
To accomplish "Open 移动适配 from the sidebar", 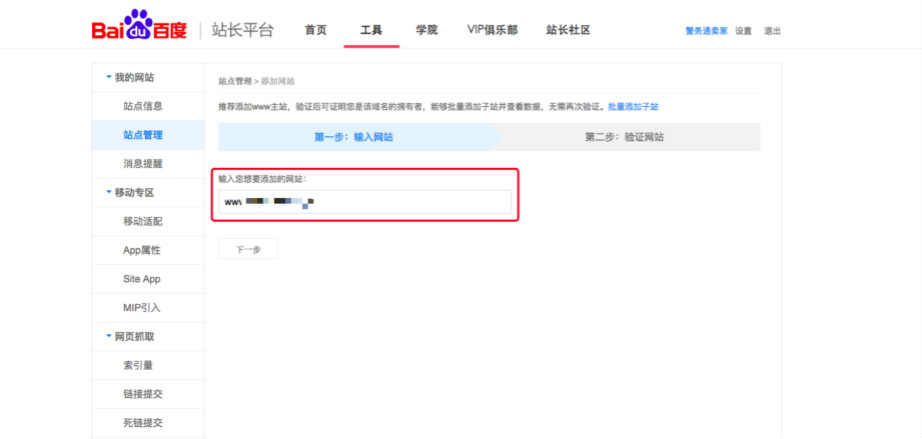I will point(143,221).
